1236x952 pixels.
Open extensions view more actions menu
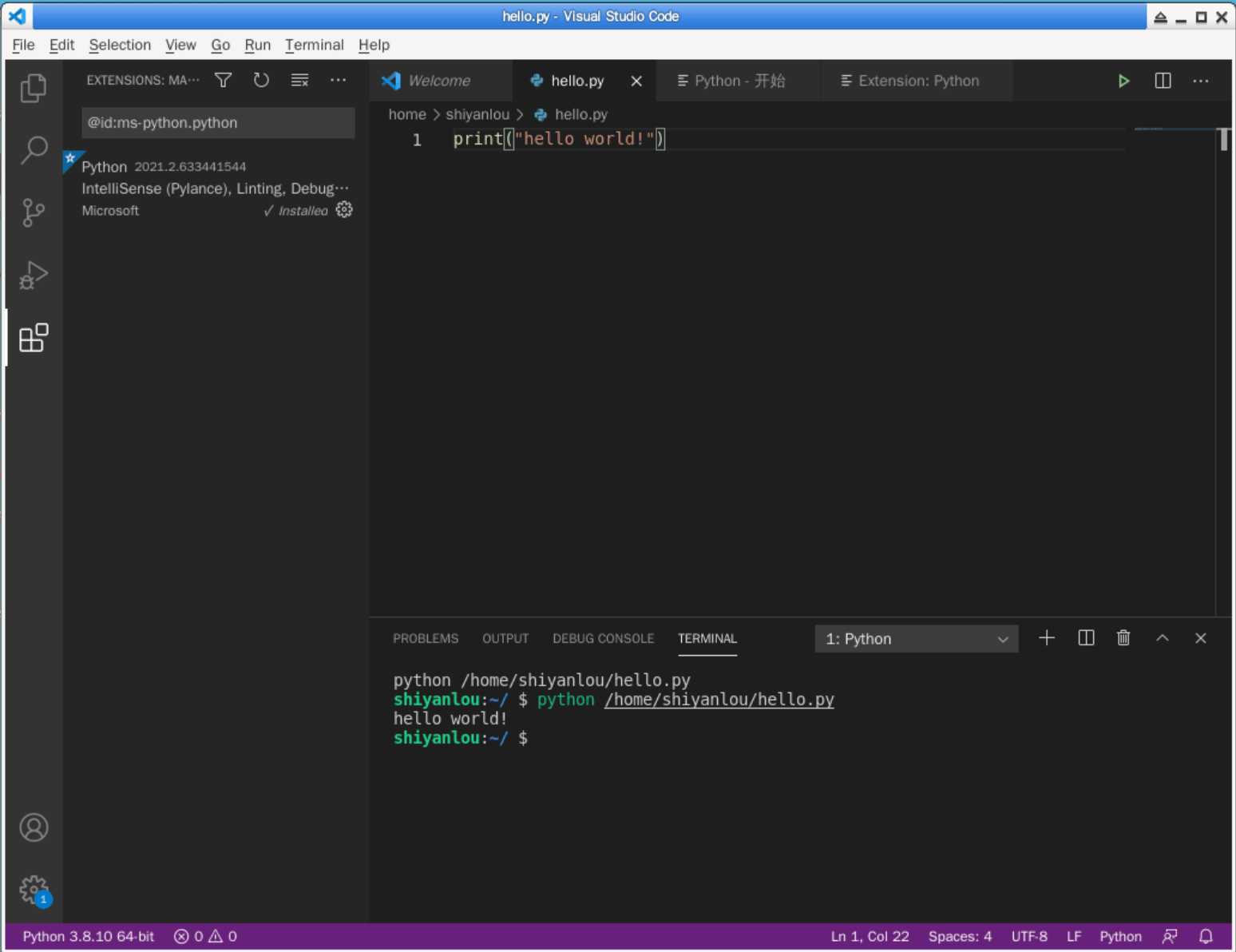339,80
